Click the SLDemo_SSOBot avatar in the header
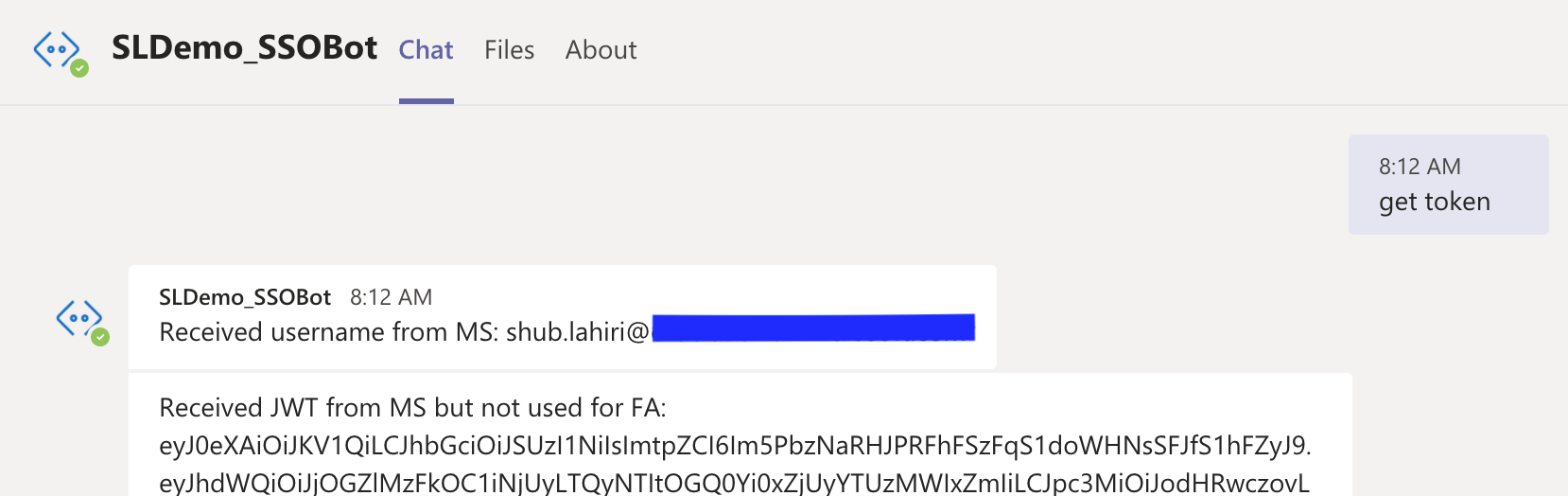This screenshot has height=496, width=1568. click(x=57, y=49)
